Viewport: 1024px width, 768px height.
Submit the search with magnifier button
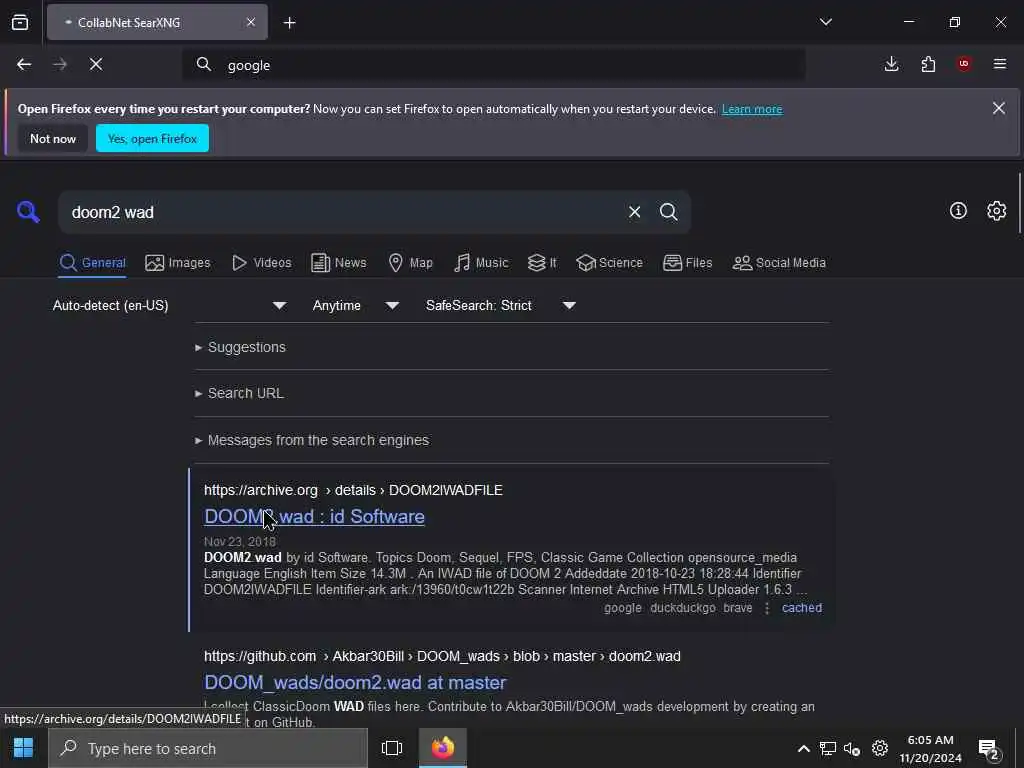[x=669, y=212]
